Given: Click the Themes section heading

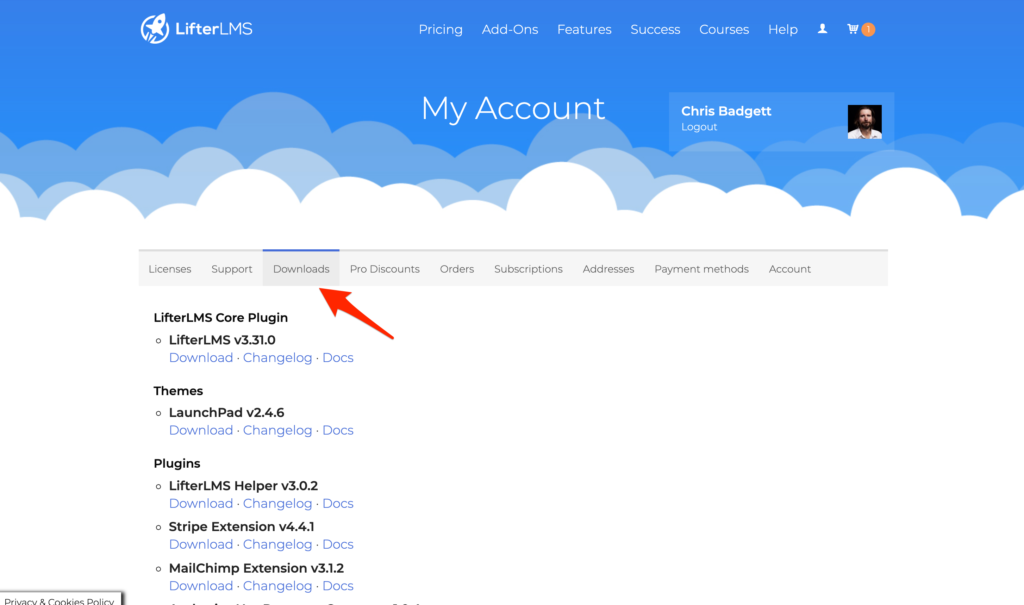Looking at the screenshot, I should (x=178, y=391).
